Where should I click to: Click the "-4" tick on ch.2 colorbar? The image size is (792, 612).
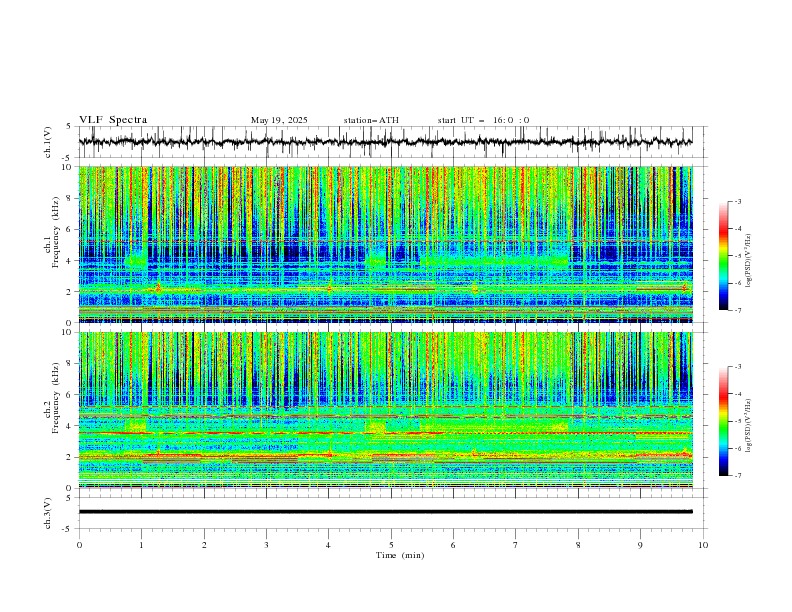tap(737, 394)
